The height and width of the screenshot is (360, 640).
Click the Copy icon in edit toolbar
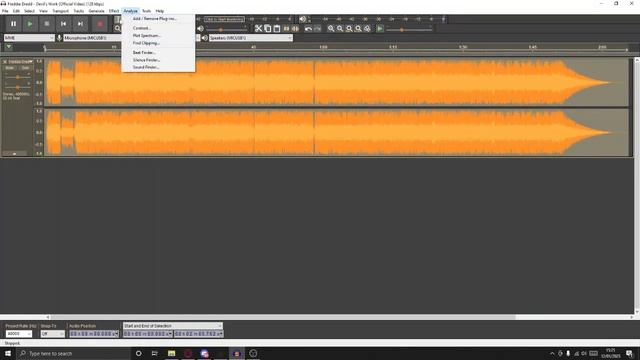pyautogui.click(x=268, y=29)
